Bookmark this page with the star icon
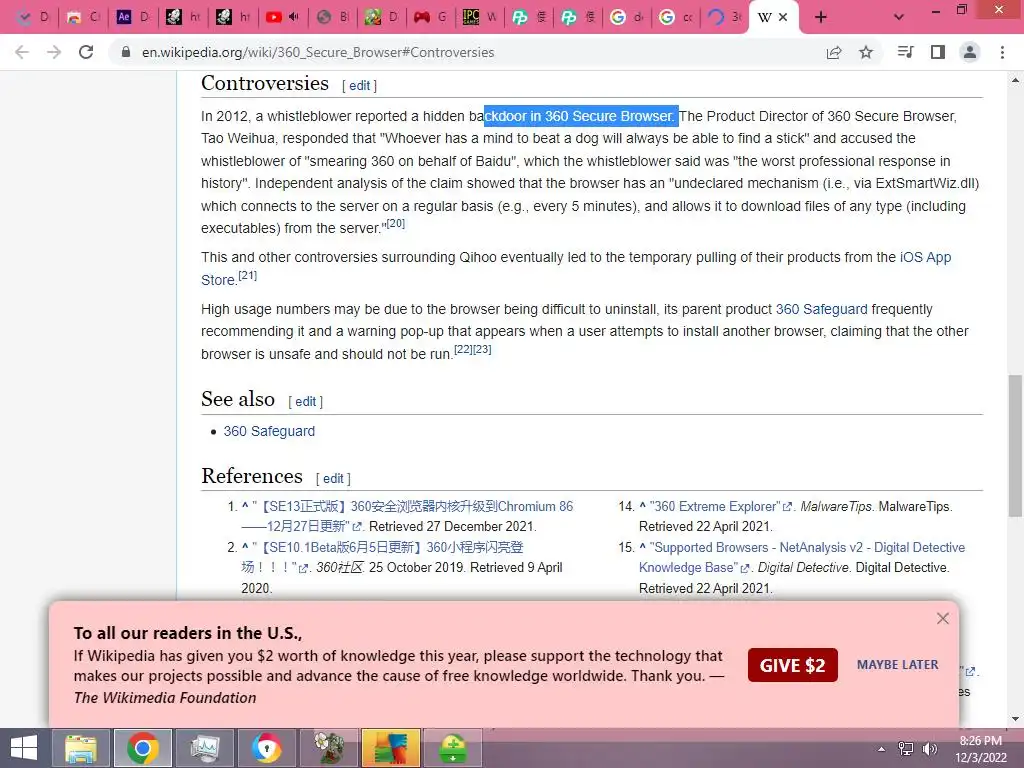The width and height of the screenshot is (1024, 768). coord(866,52)
